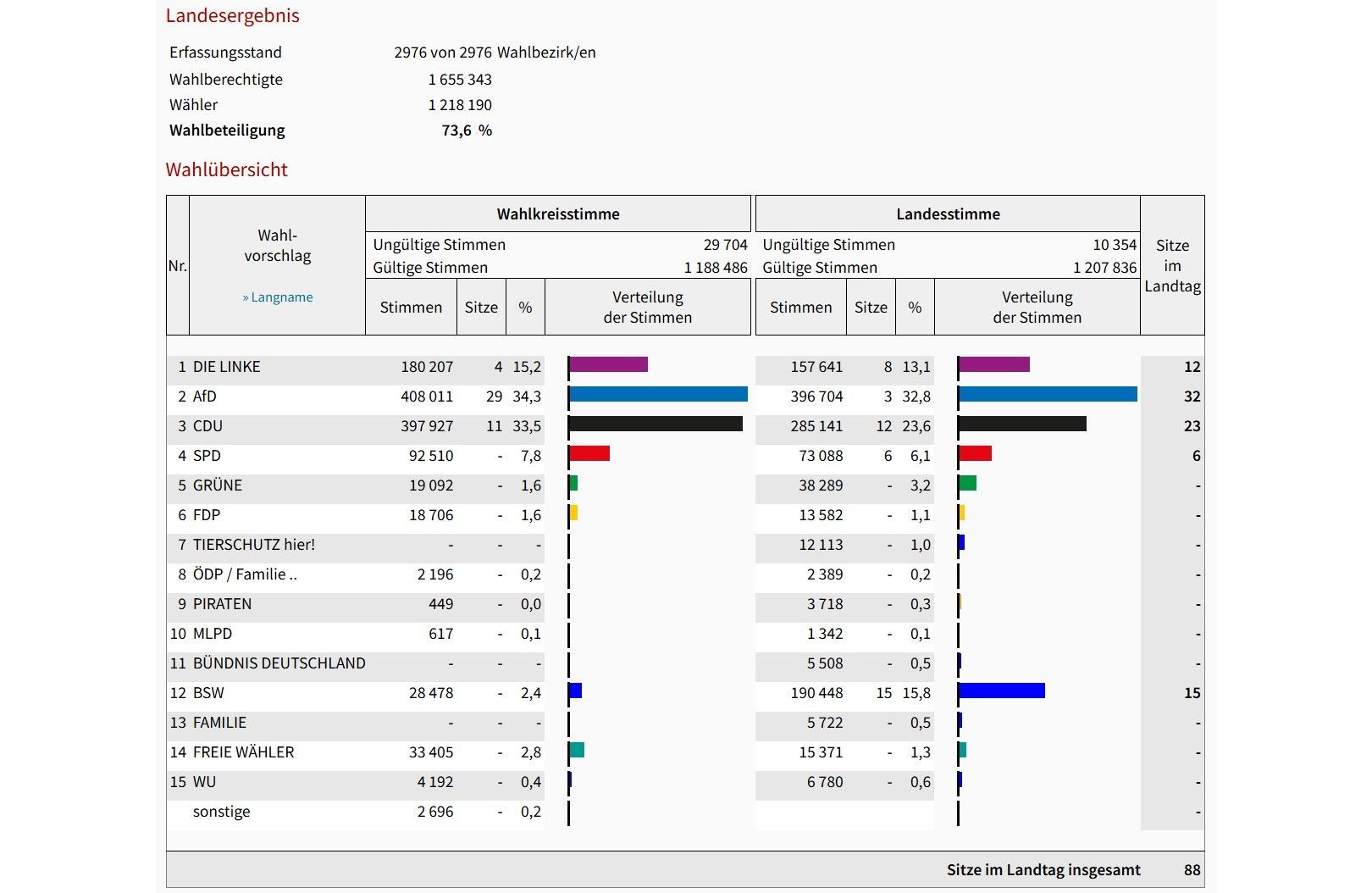This screenshot has height=893, width=1372.
Task: Click the Landesstimme column group header
Action: click(948, 214)
